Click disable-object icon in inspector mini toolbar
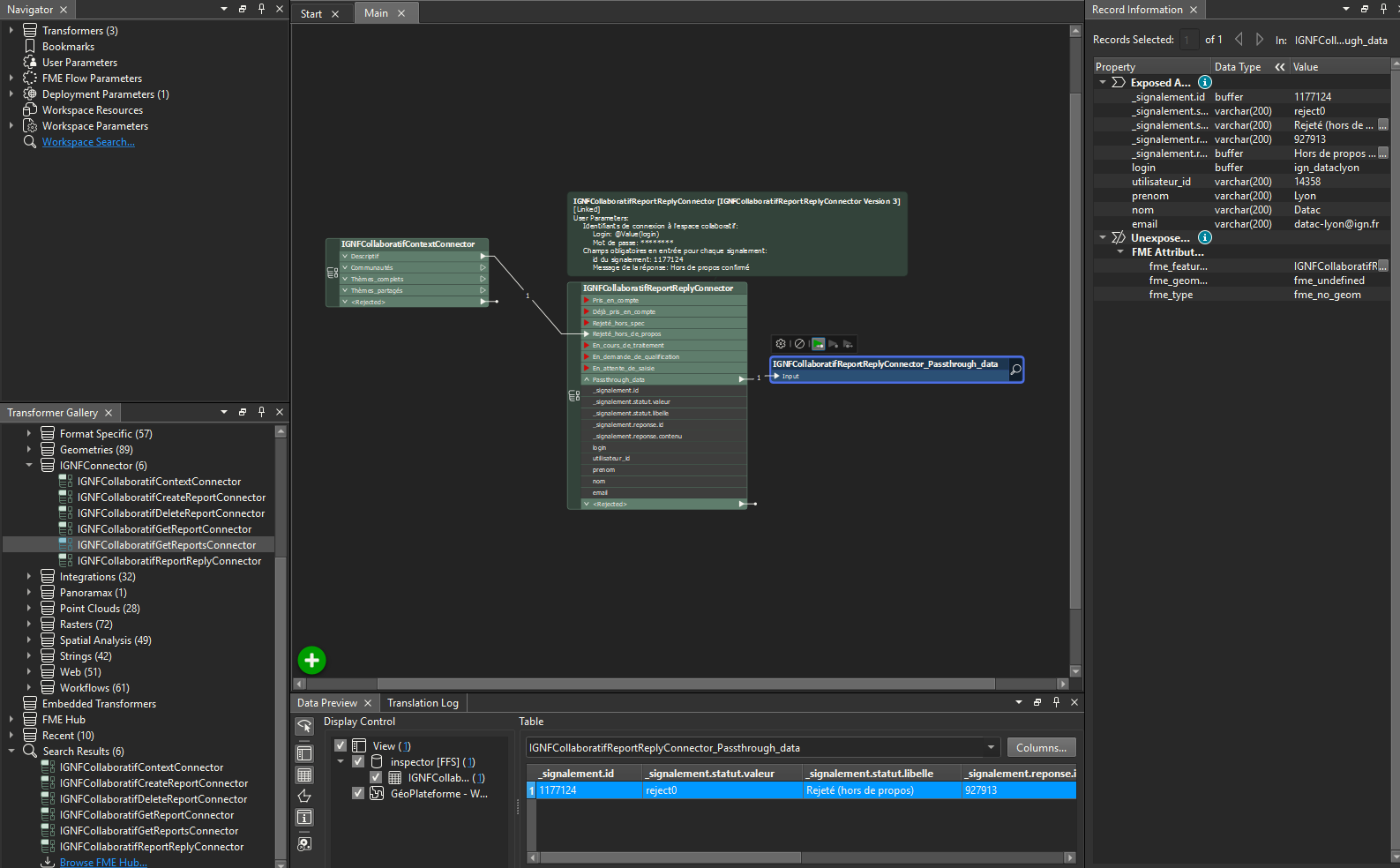1400x868 pixels. tap(799, 344)
